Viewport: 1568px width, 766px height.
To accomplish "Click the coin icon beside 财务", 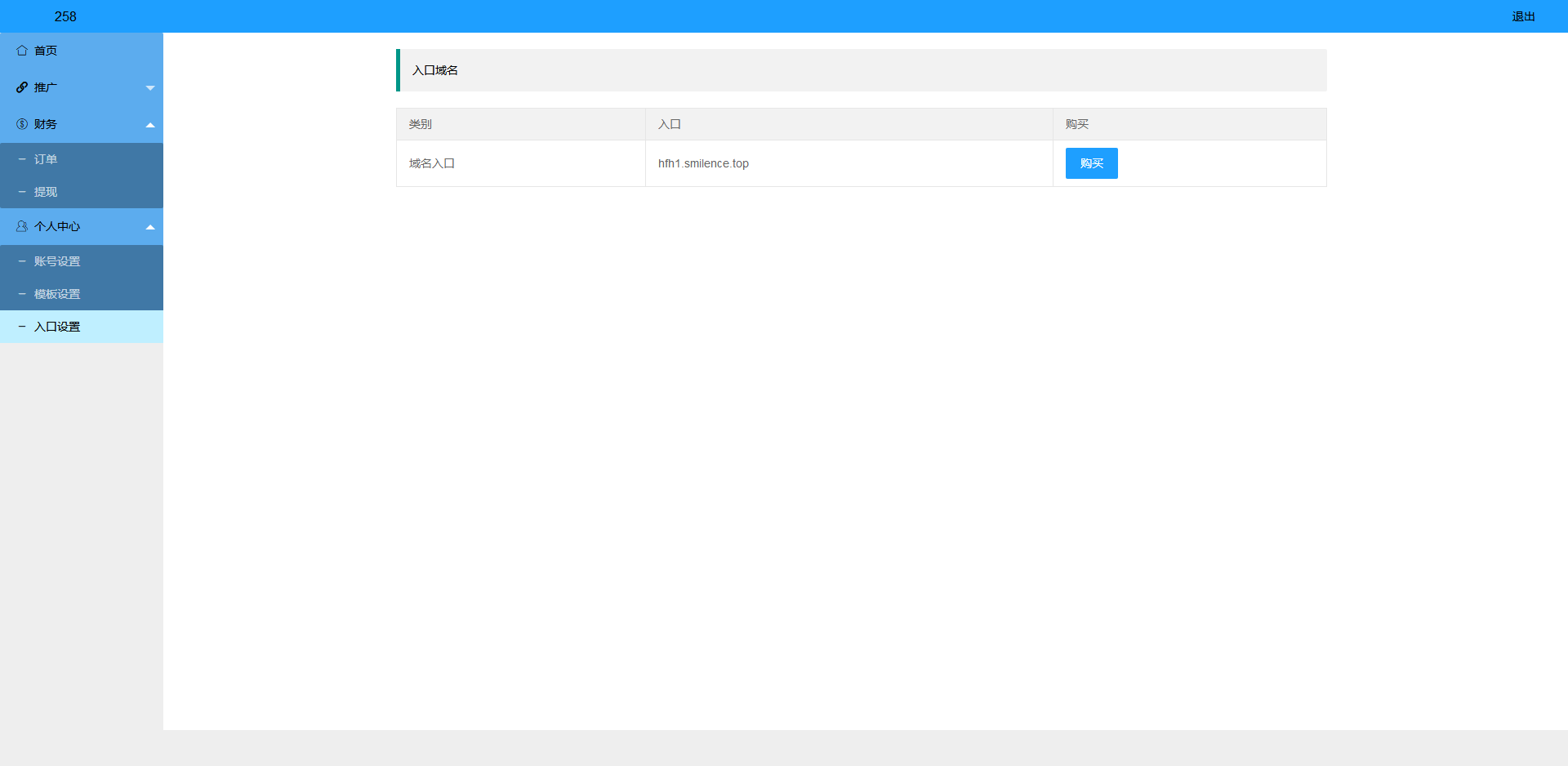I will point(22,124).
